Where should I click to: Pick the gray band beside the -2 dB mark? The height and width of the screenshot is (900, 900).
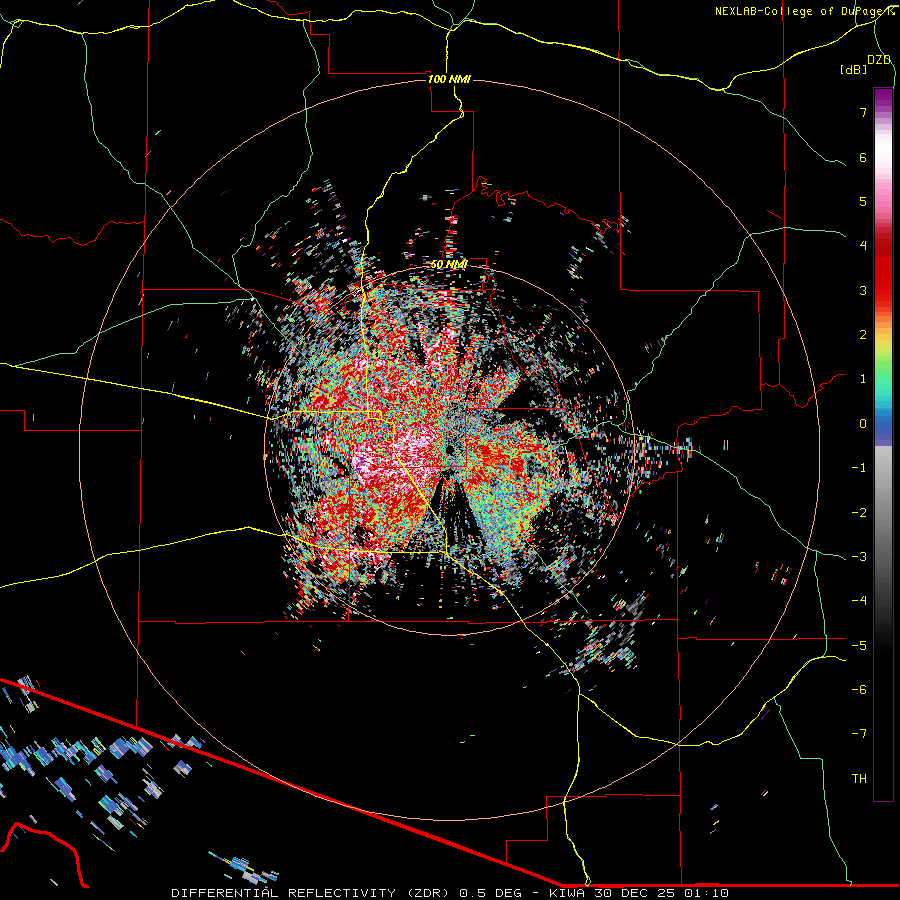pos(883,513)
